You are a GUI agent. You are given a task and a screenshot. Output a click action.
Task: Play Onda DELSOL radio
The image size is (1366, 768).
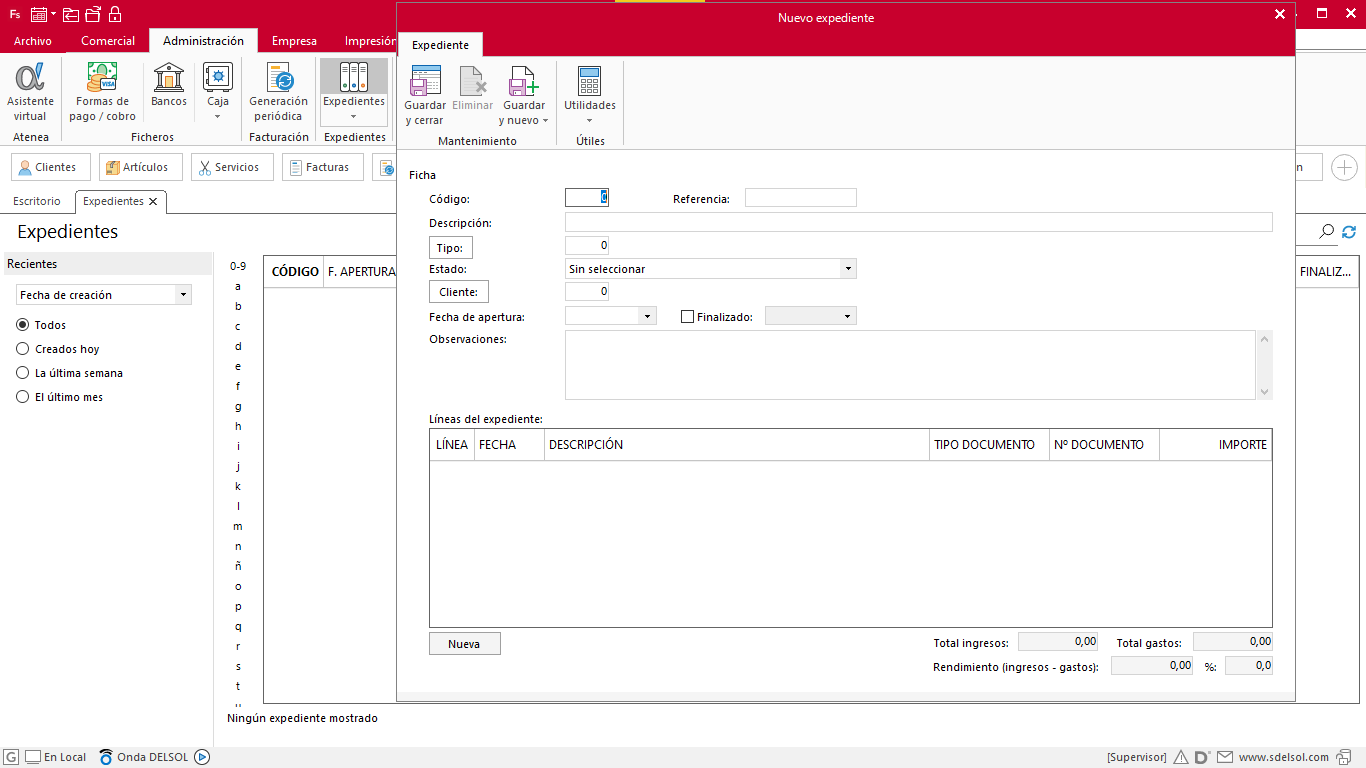202,757
